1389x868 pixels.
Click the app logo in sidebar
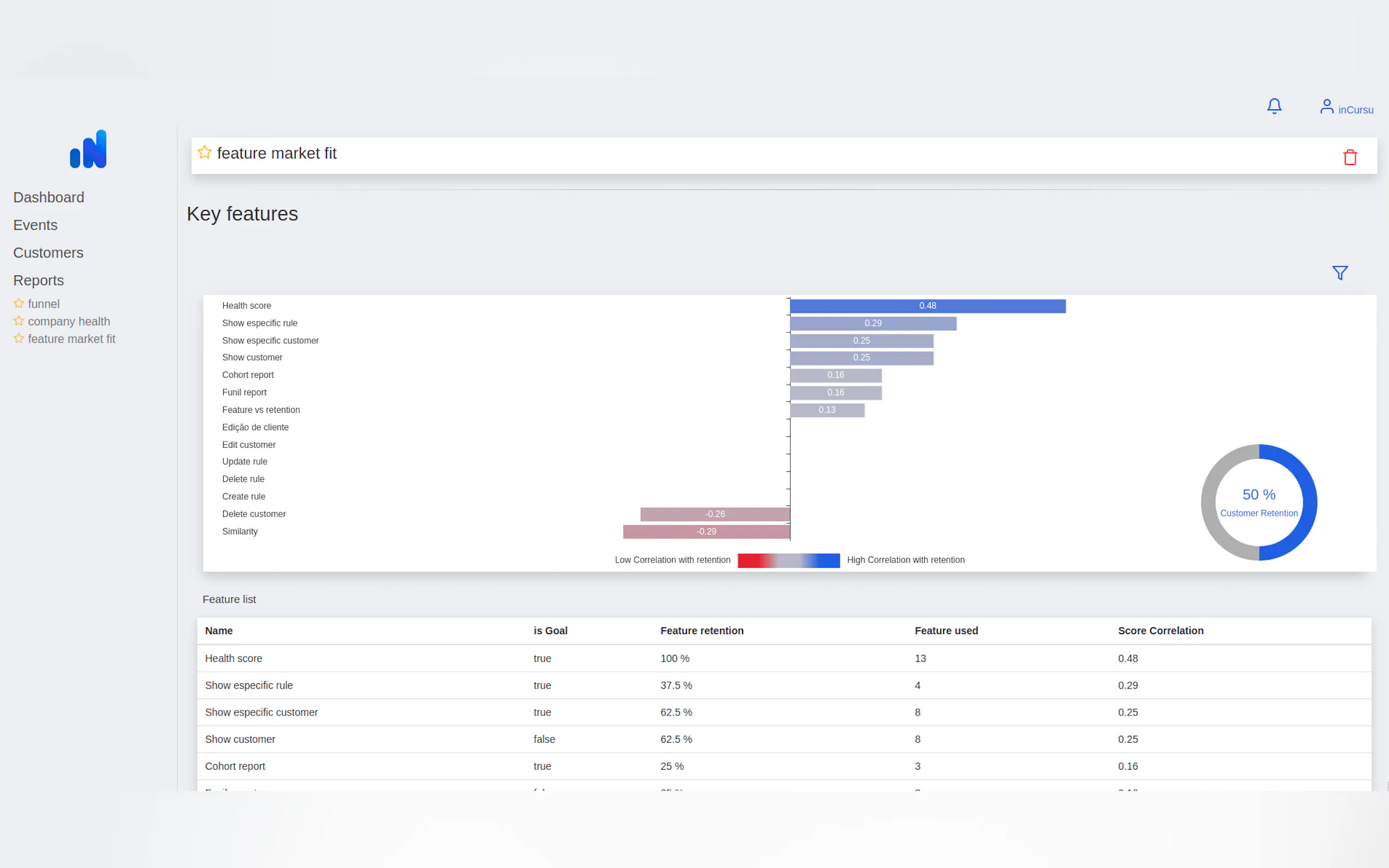pos(89,149)
